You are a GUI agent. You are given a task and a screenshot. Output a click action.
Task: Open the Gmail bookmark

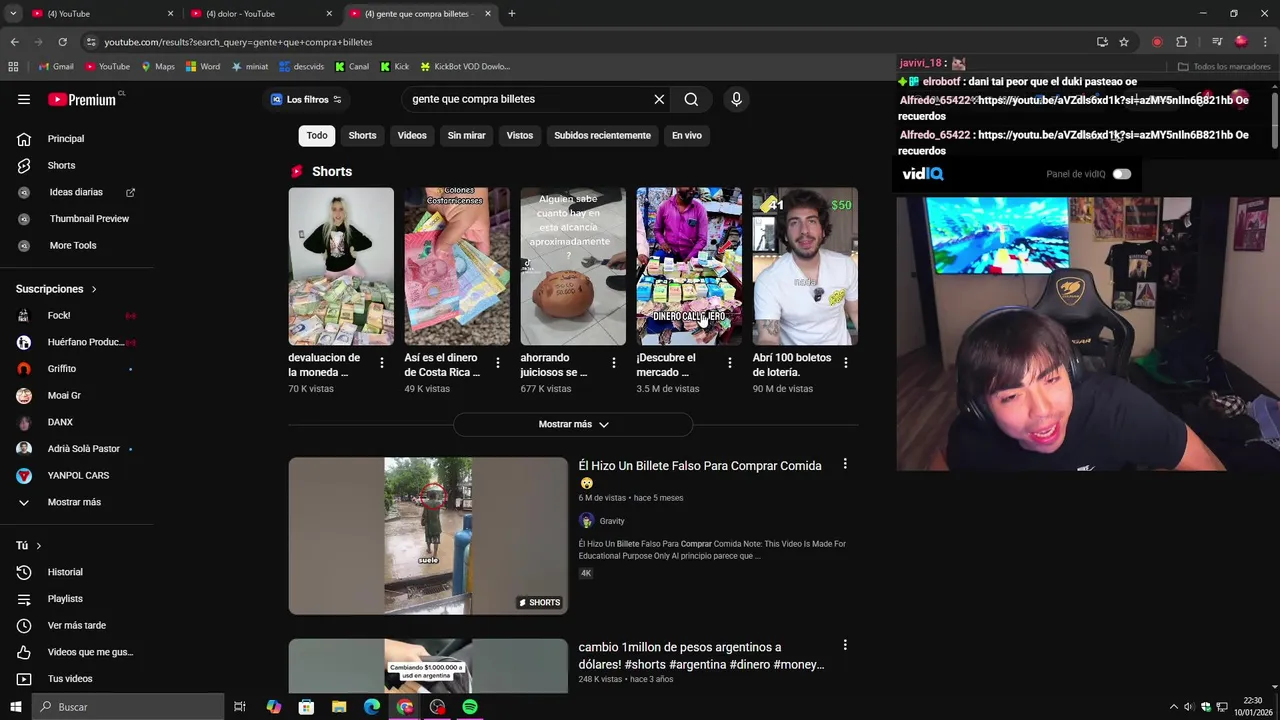click(55, 67)
